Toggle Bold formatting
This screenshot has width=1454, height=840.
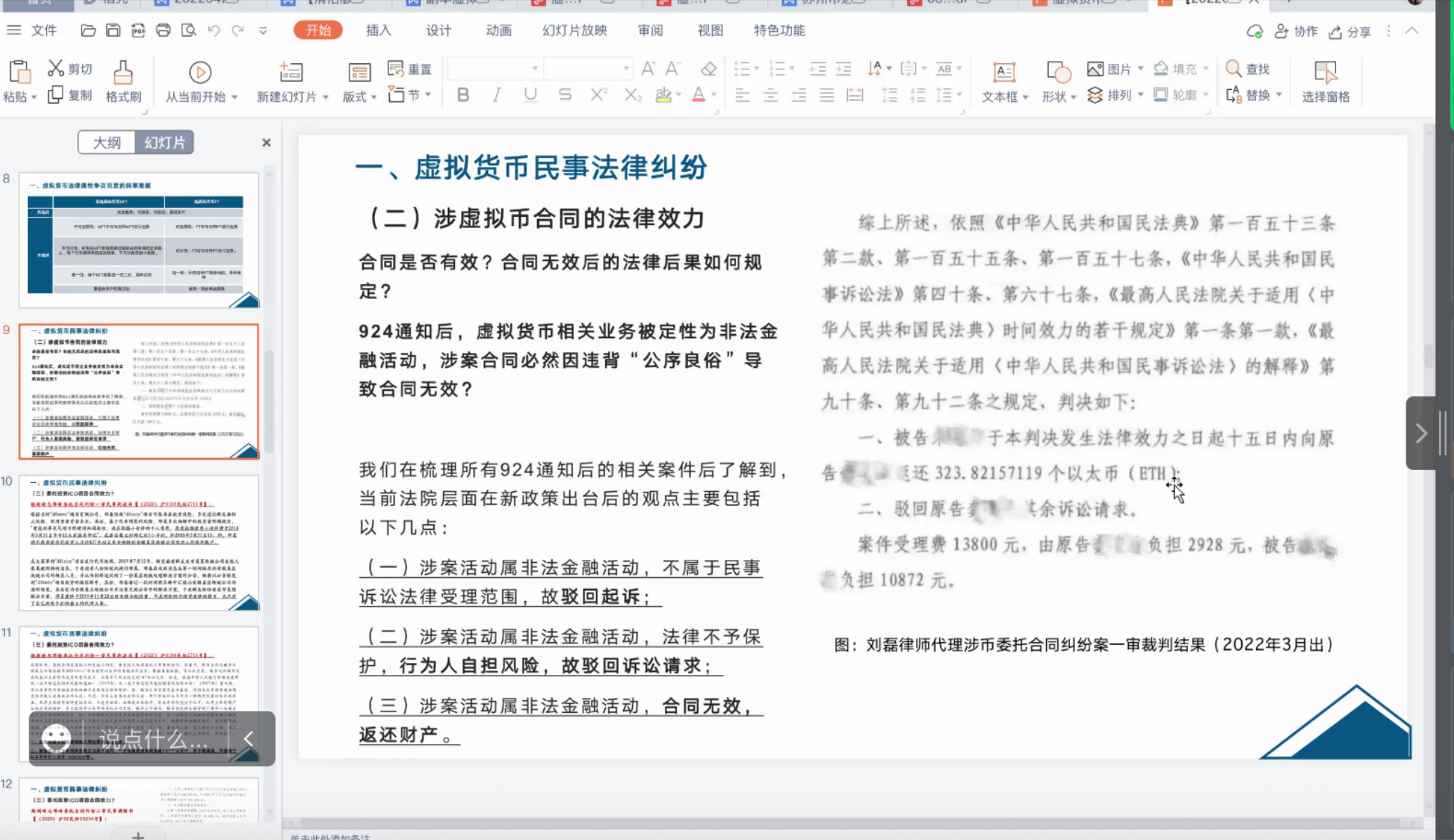(463, 95)
